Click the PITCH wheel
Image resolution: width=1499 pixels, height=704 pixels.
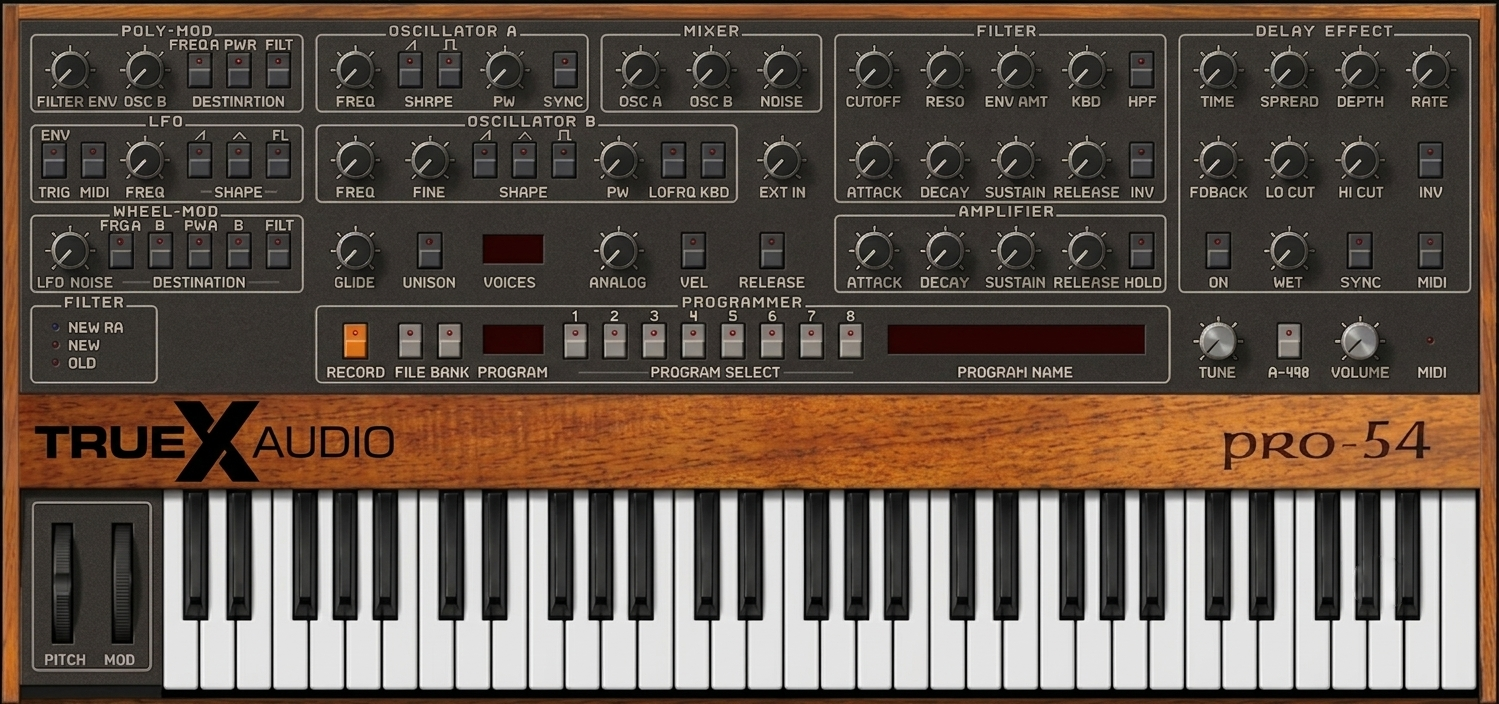(x=64, y=581)
